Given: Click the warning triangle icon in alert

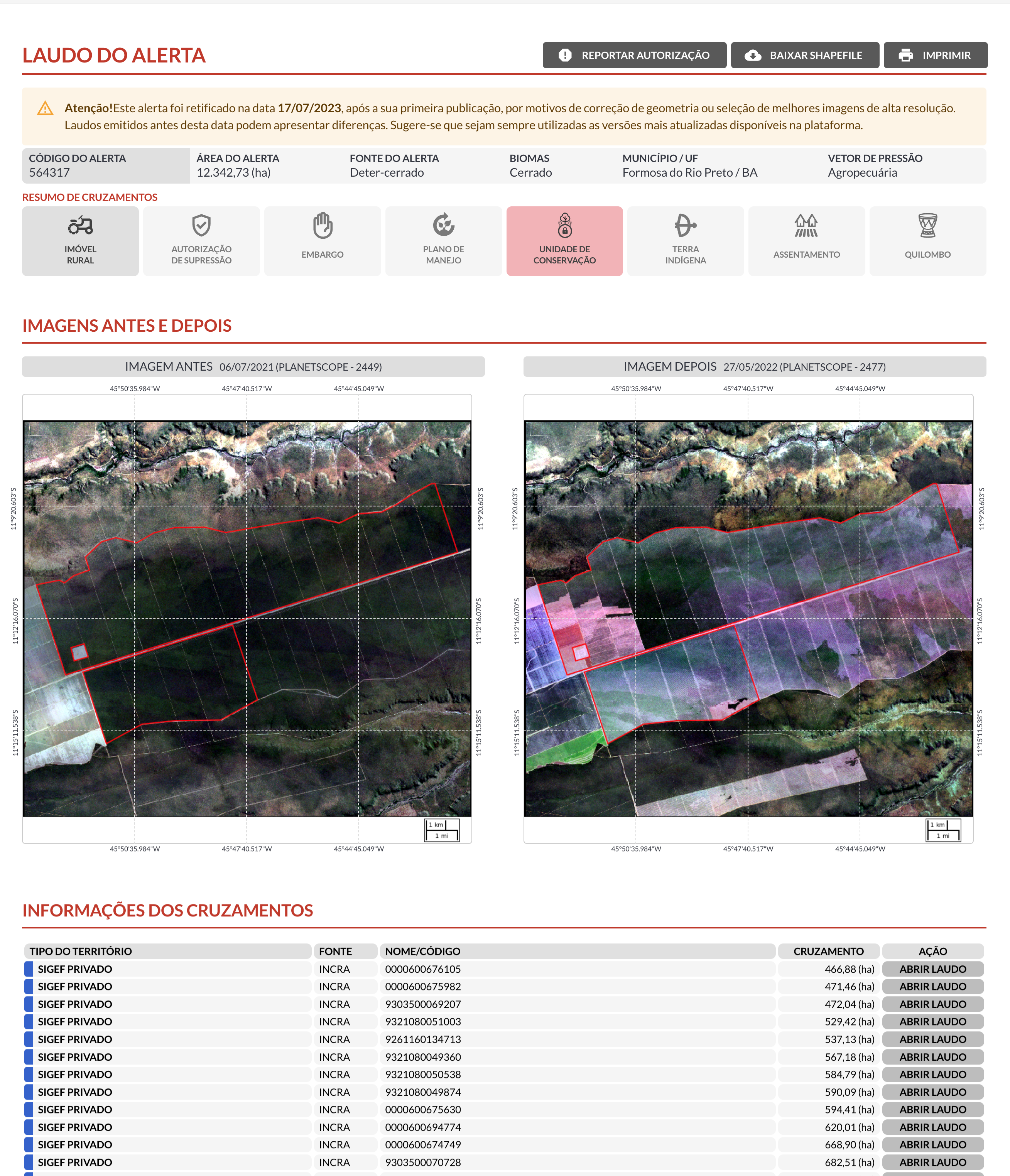Looking at the screenshot, I should click(46, 108).
